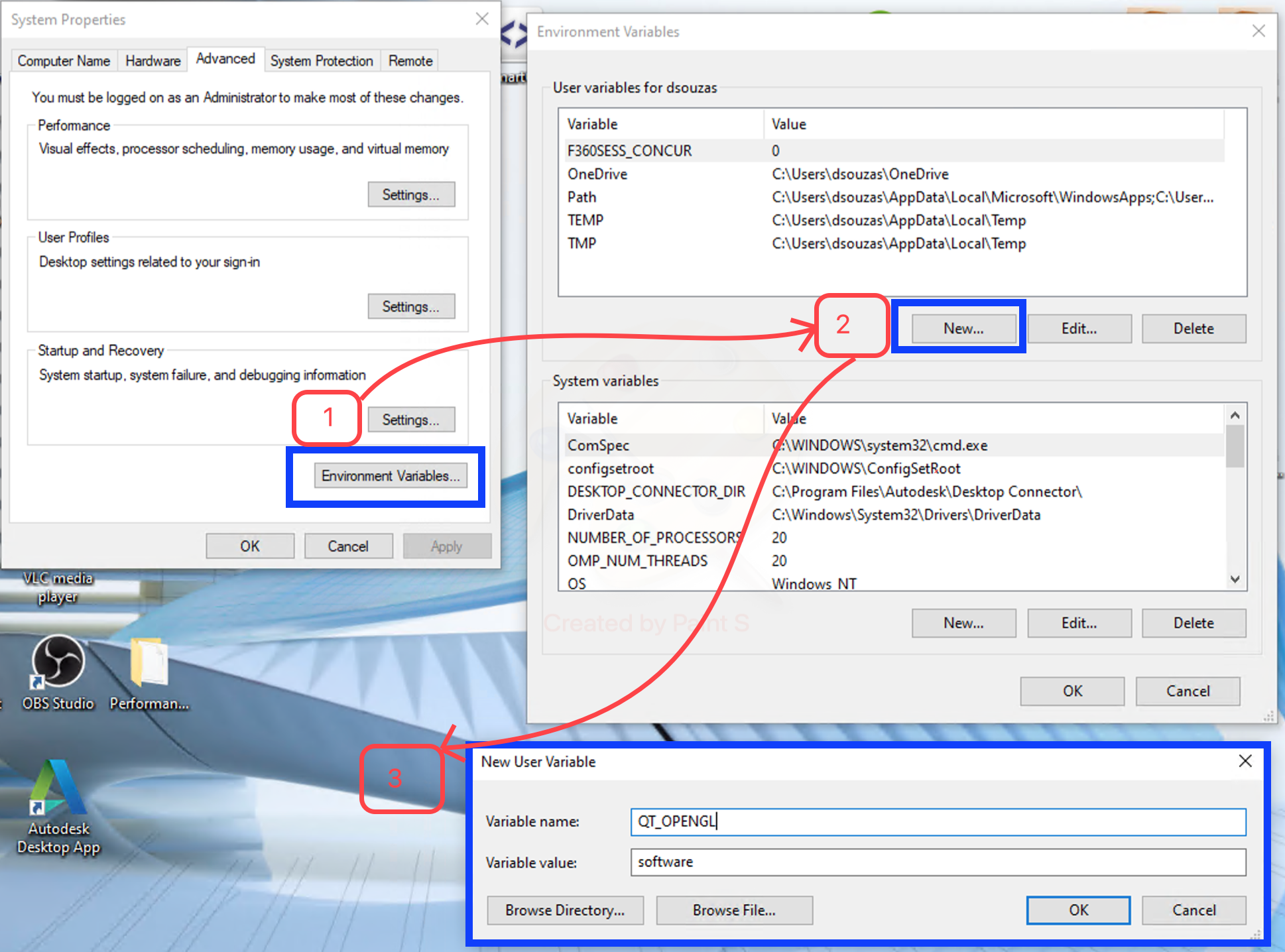Click Cancel in Environment Variables window
1285x952 pixels.
coord(1188,691)
